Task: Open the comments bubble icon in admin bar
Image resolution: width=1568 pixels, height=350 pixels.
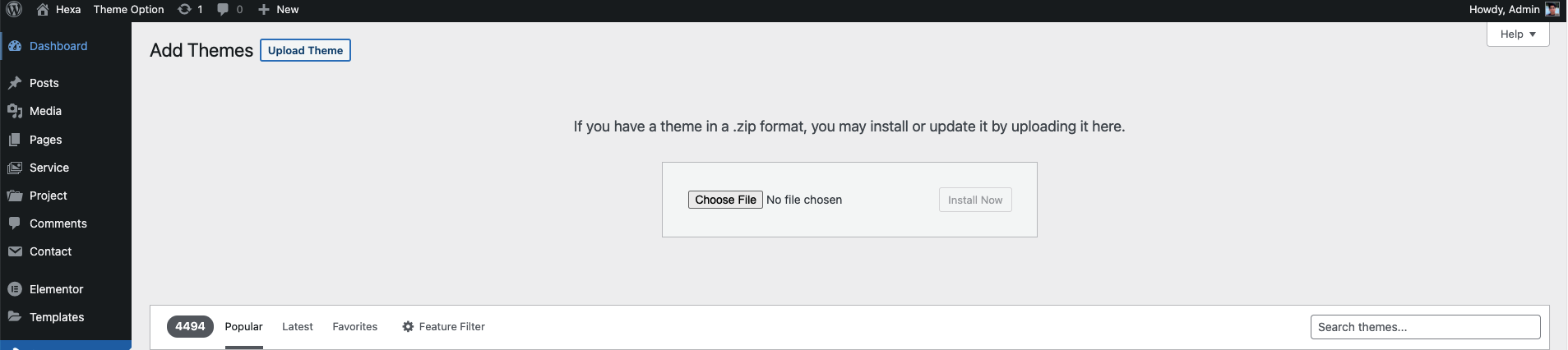Action: click(223, 10)
